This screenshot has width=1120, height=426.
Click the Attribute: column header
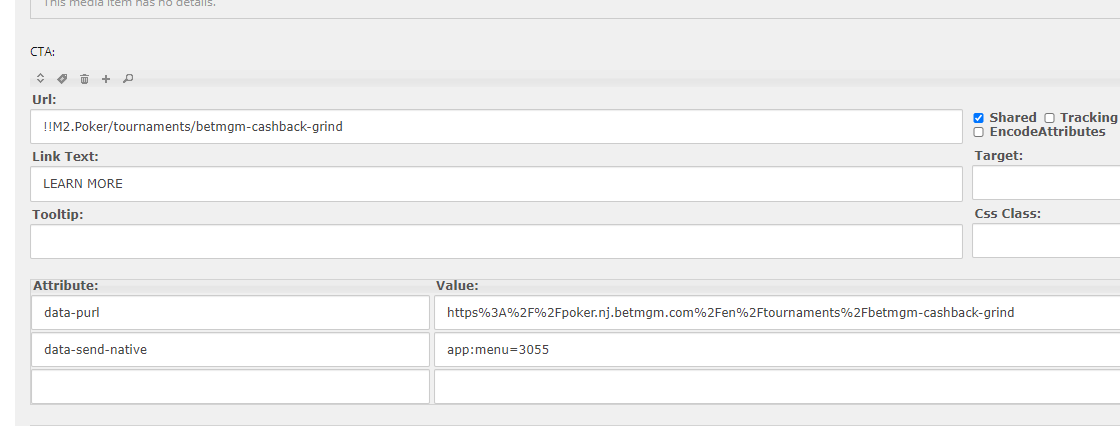[x=66, y=285]
